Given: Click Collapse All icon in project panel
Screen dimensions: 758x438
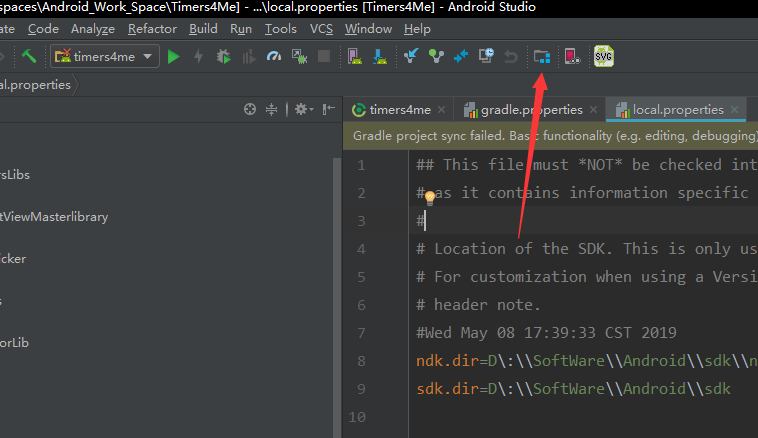Looking at the screenshot, I should [272, 109].
